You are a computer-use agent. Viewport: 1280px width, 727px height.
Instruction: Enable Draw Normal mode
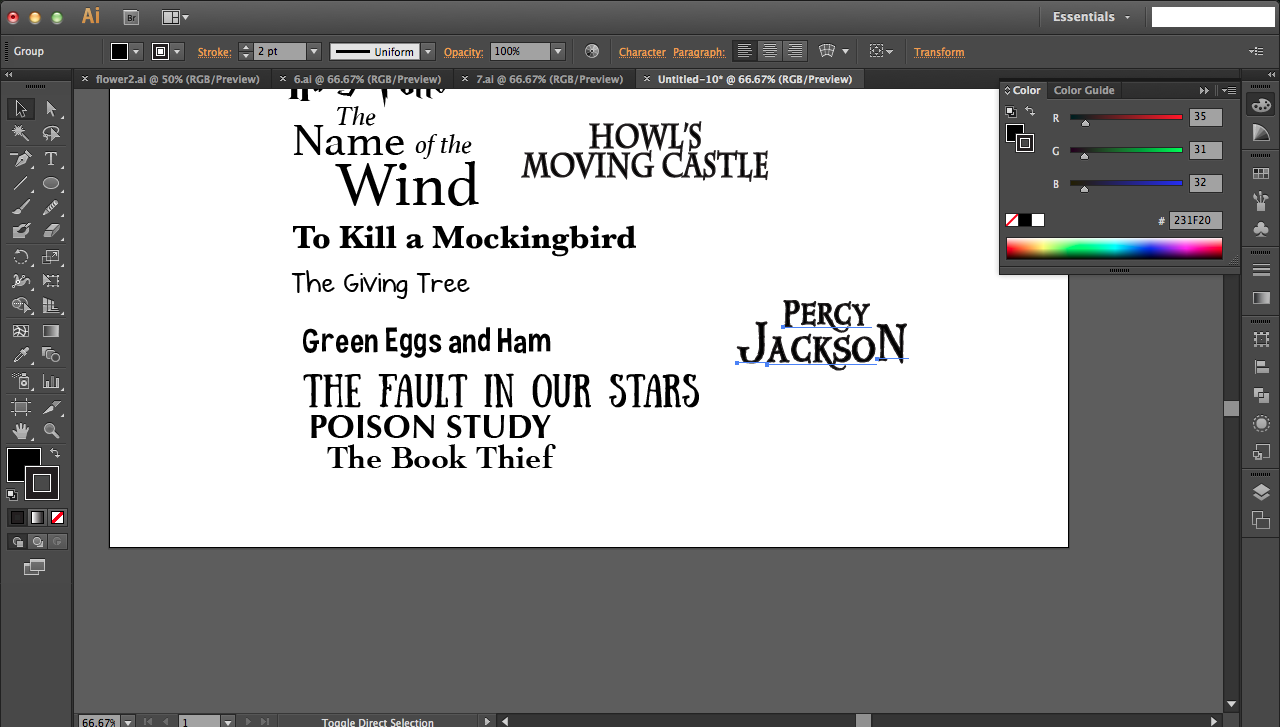17,541
